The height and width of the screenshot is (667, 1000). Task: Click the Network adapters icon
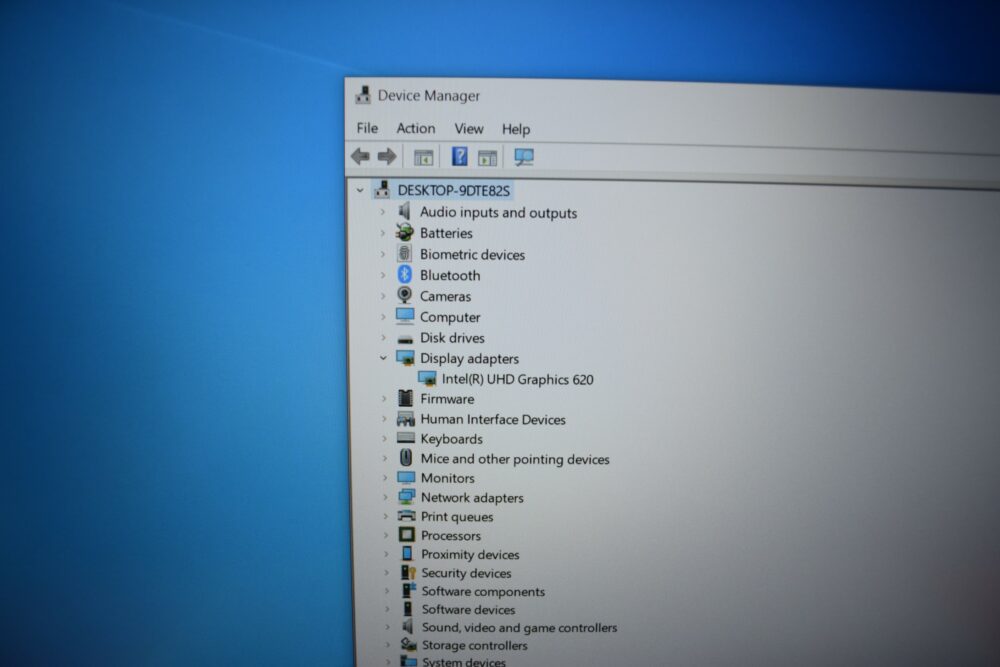[x=406, y=497]
